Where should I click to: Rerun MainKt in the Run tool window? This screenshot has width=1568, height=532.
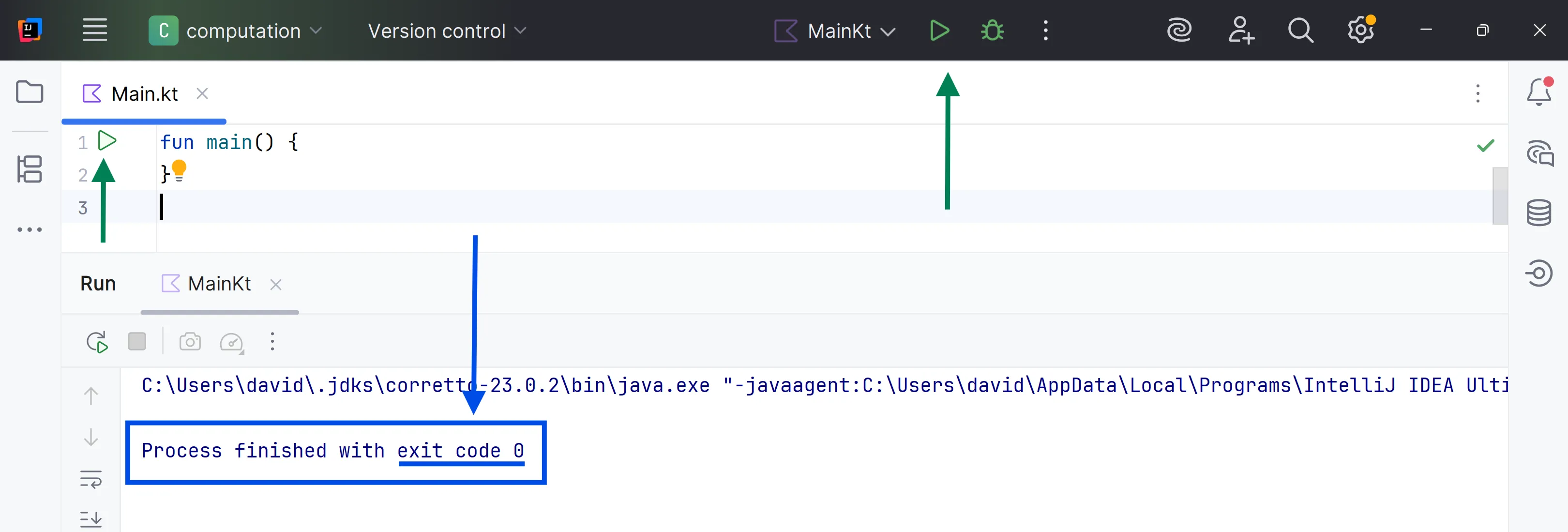97,341
